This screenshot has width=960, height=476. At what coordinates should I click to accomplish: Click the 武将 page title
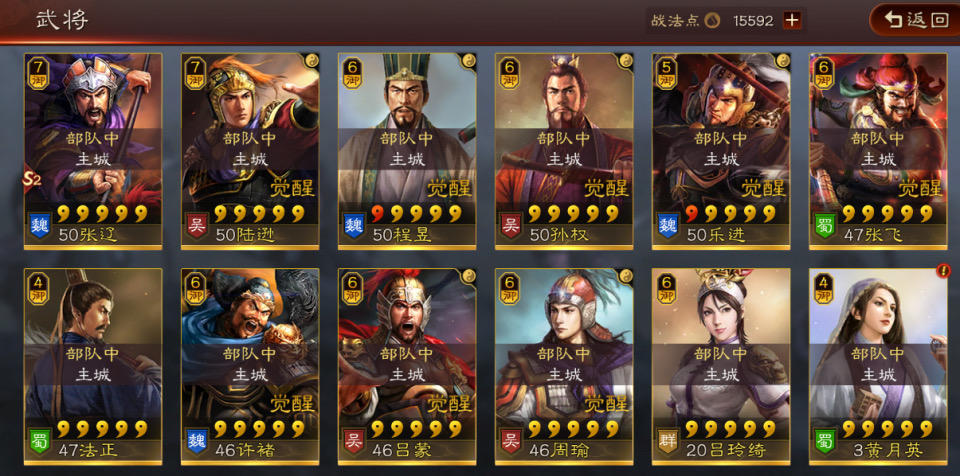pyautogui.click(x=61, y=20)
